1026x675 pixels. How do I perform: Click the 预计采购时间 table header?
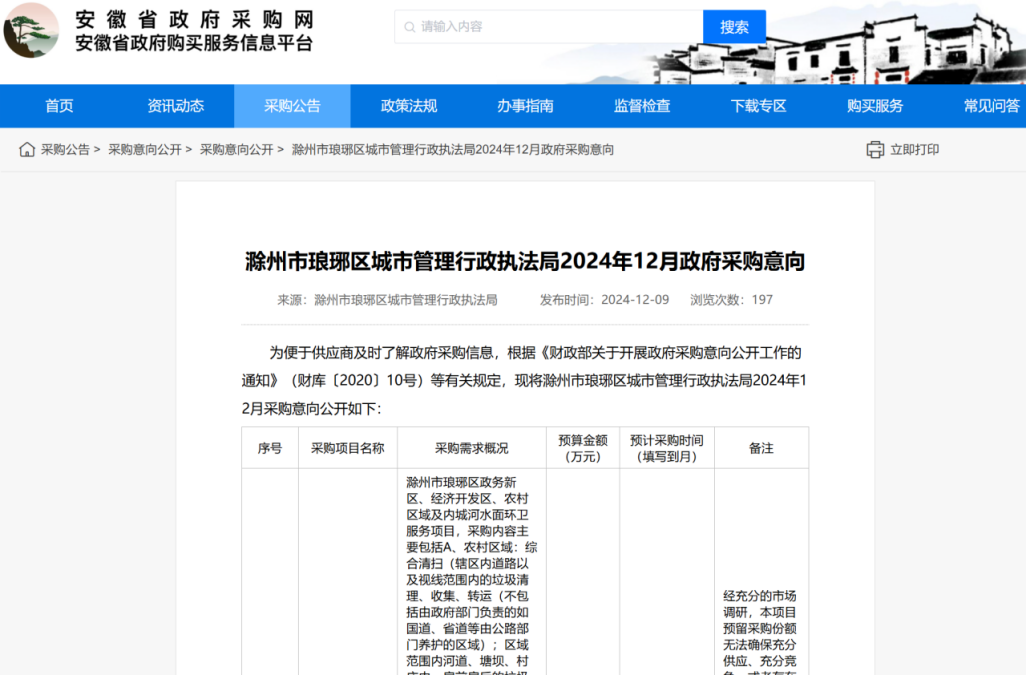tap(667, 448)
